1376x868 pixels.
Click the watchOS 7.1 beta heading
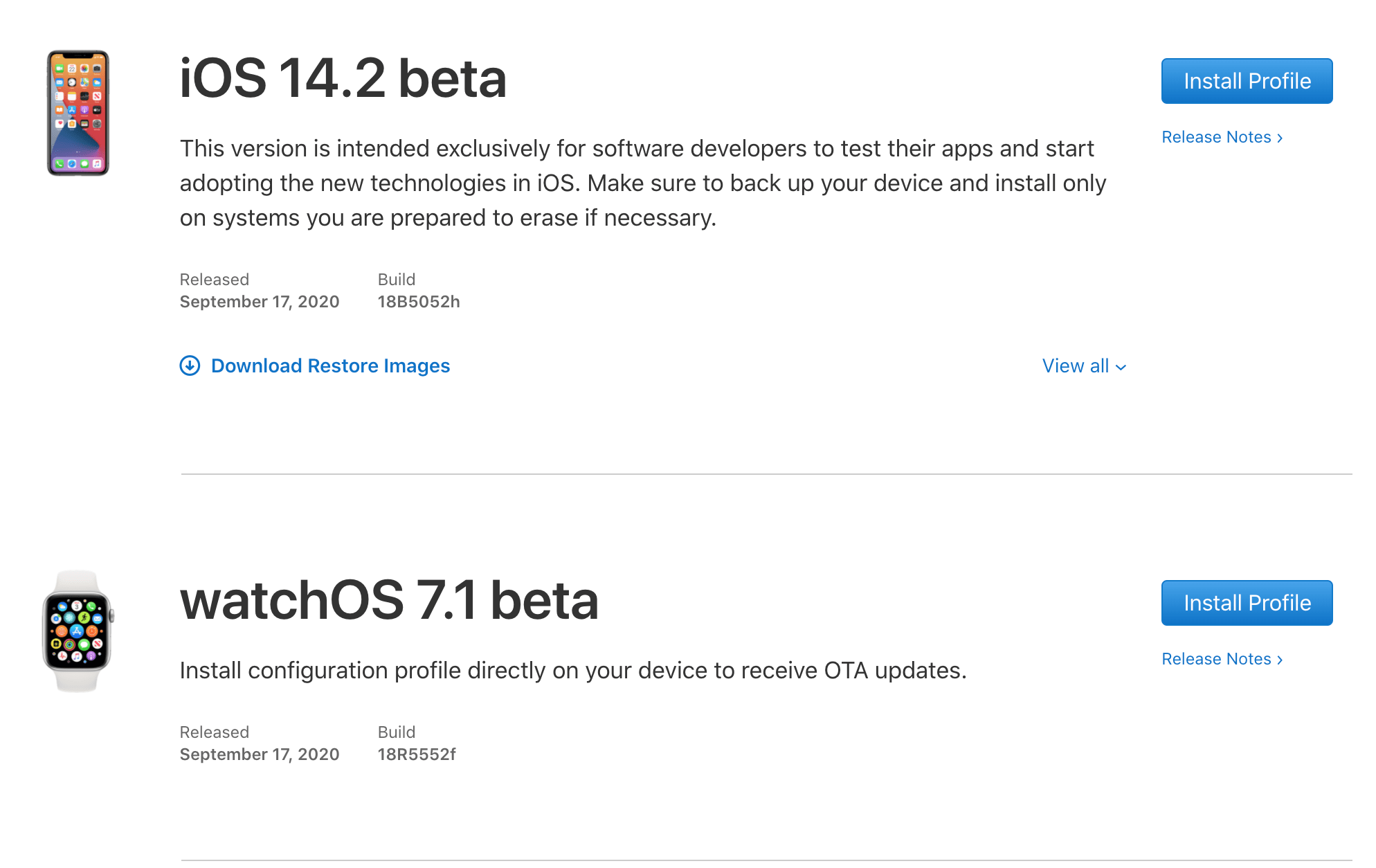click(x=389, y=600)
